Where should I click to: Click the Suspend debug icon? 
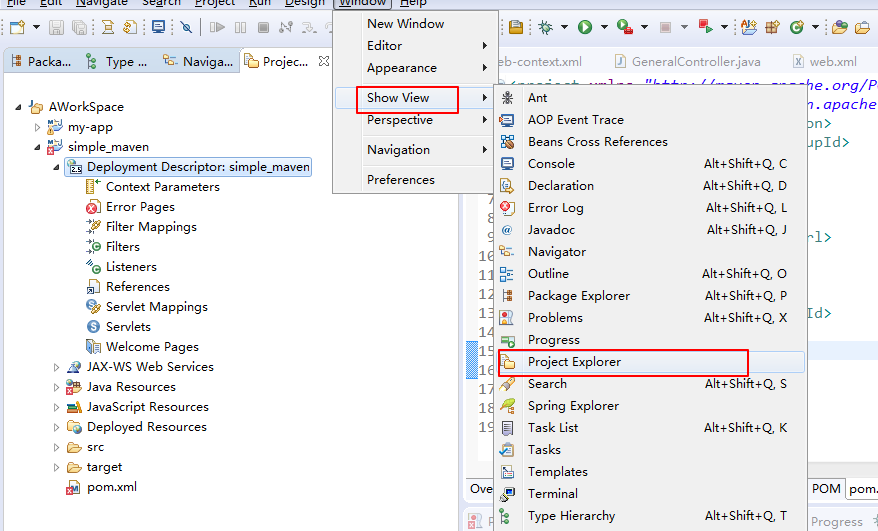240,27
